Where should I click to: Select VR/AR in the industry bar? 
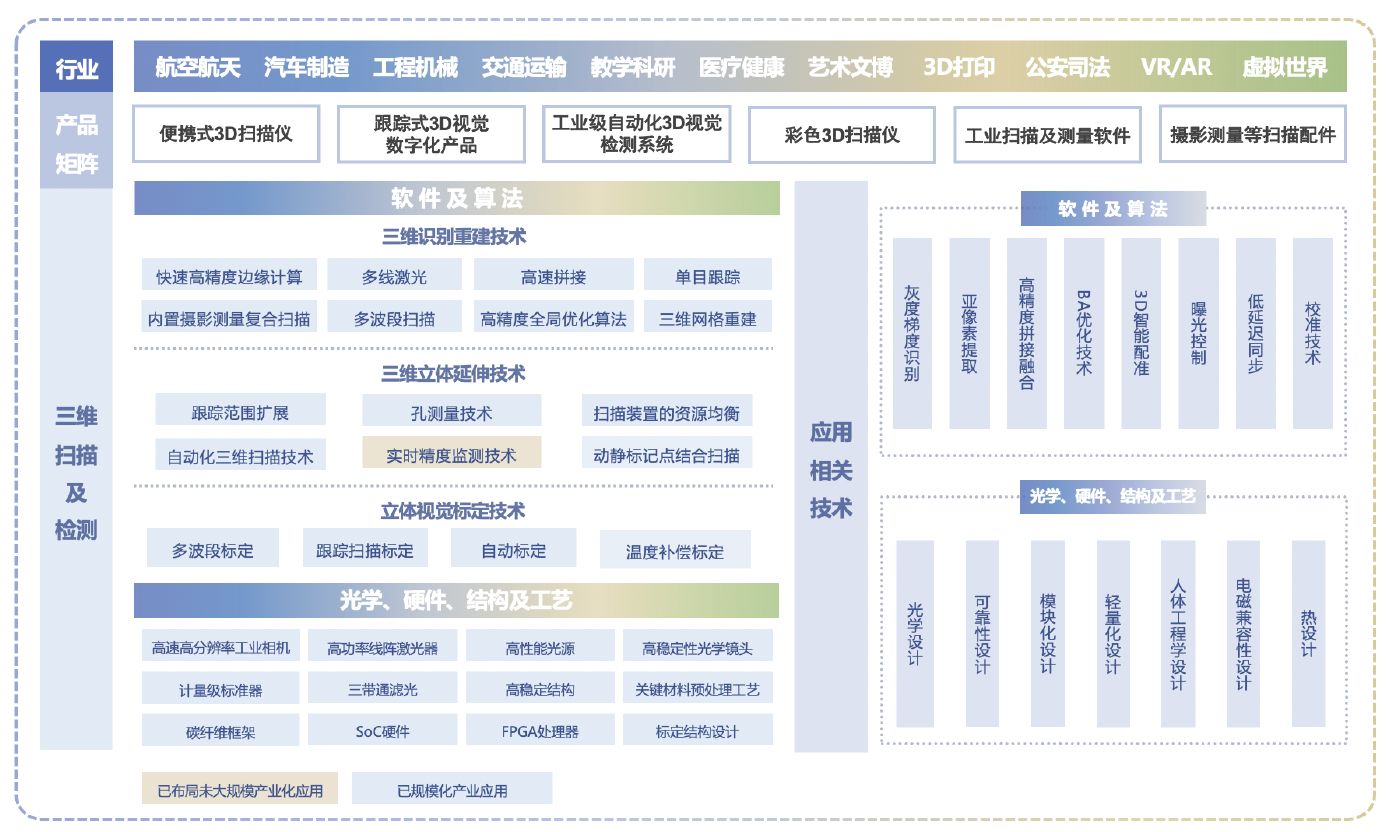point(1176,68)
